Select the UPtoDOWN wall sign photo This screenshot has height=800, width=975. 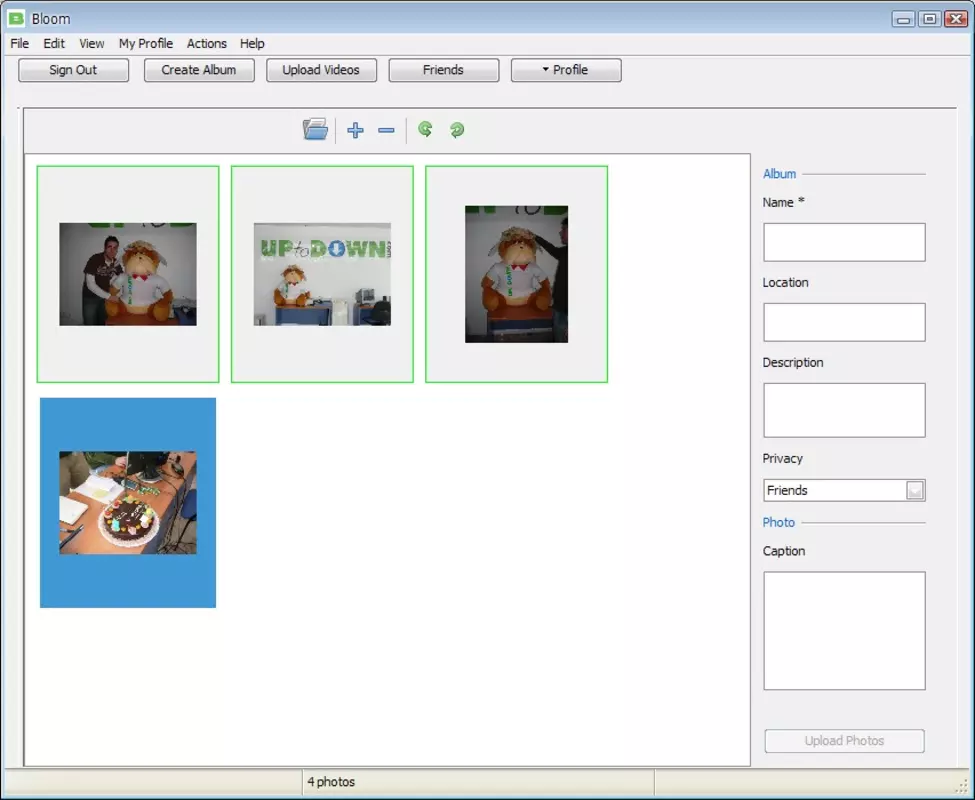tap(322, 274)
